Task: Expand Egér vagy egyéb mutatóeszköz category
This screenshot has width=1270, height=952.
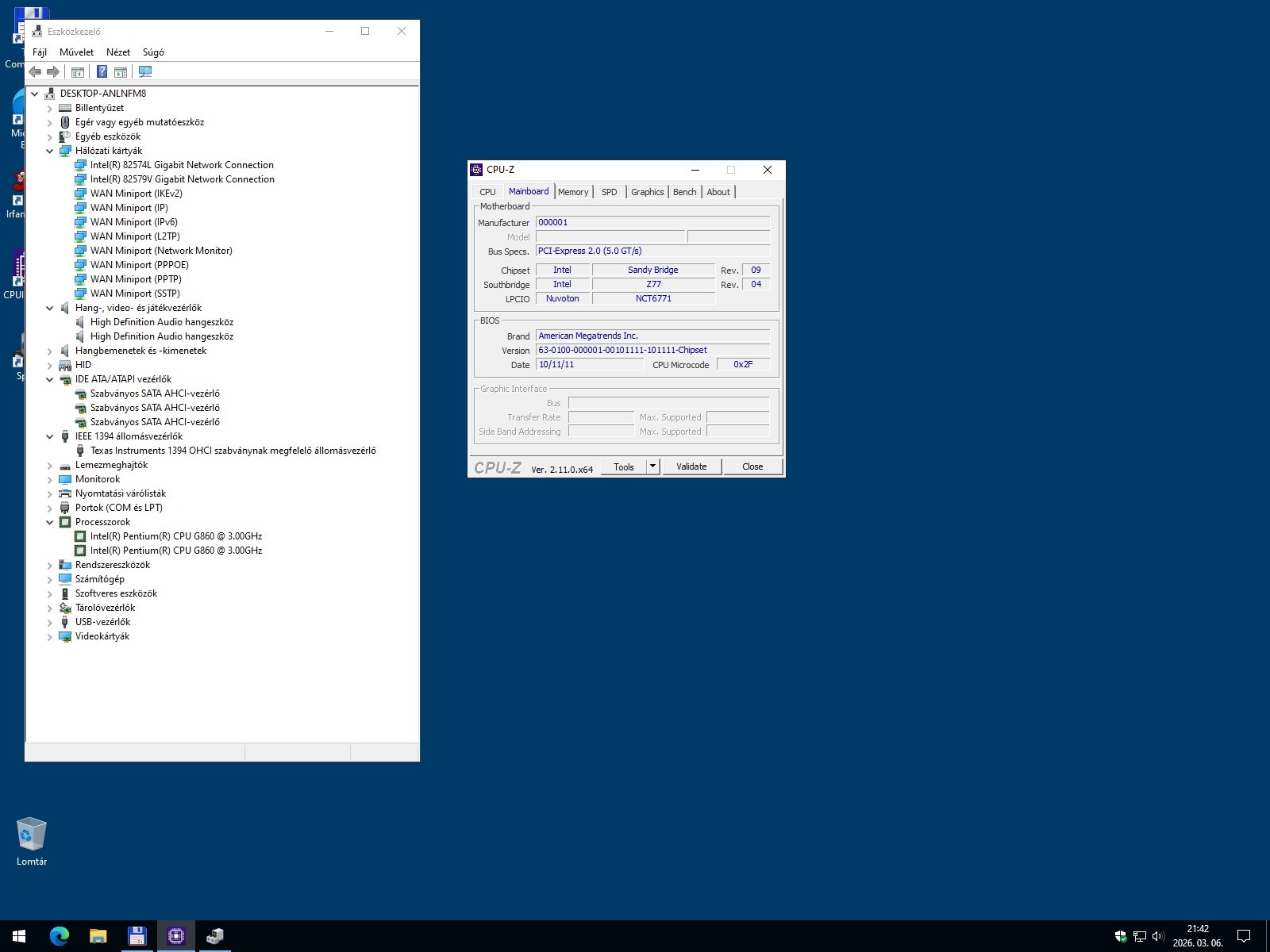Action: coord(50,122)
